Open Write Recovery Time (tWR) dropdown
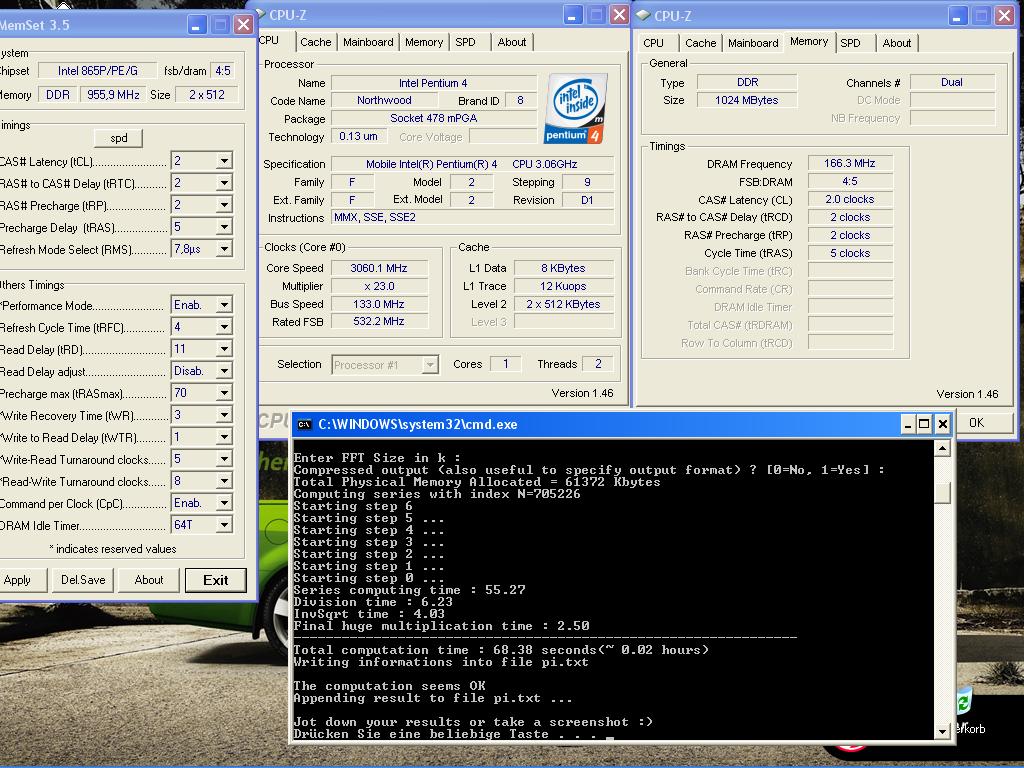 [224, 415]
